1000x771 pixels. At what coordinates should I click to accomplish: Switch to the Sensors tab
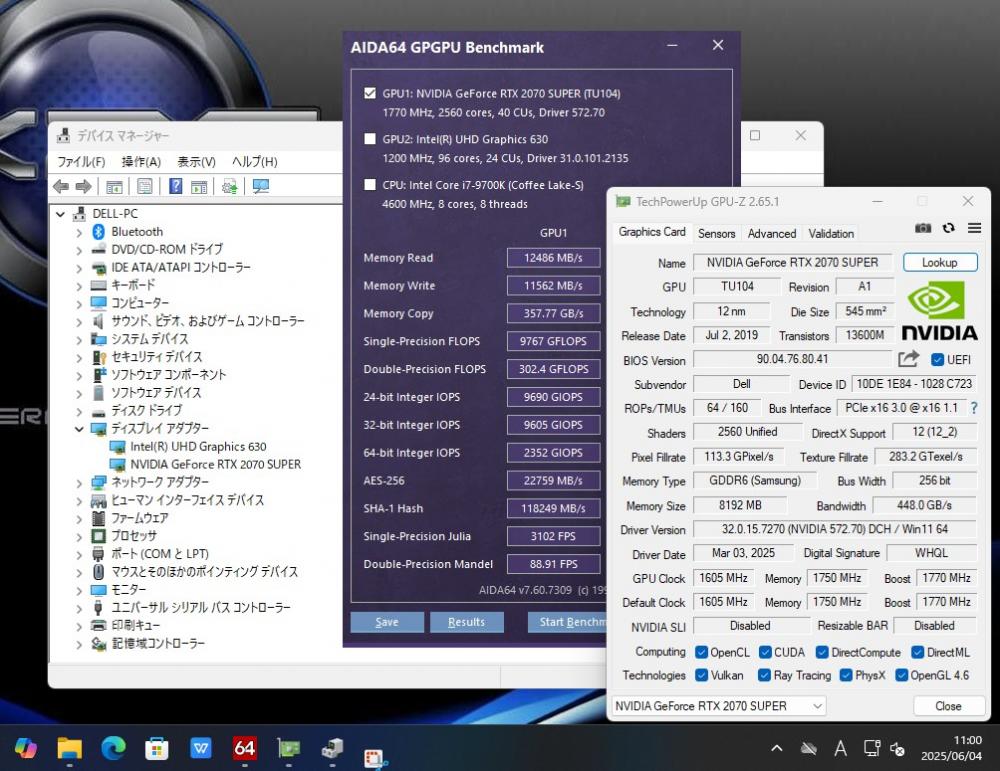point(716,233)
